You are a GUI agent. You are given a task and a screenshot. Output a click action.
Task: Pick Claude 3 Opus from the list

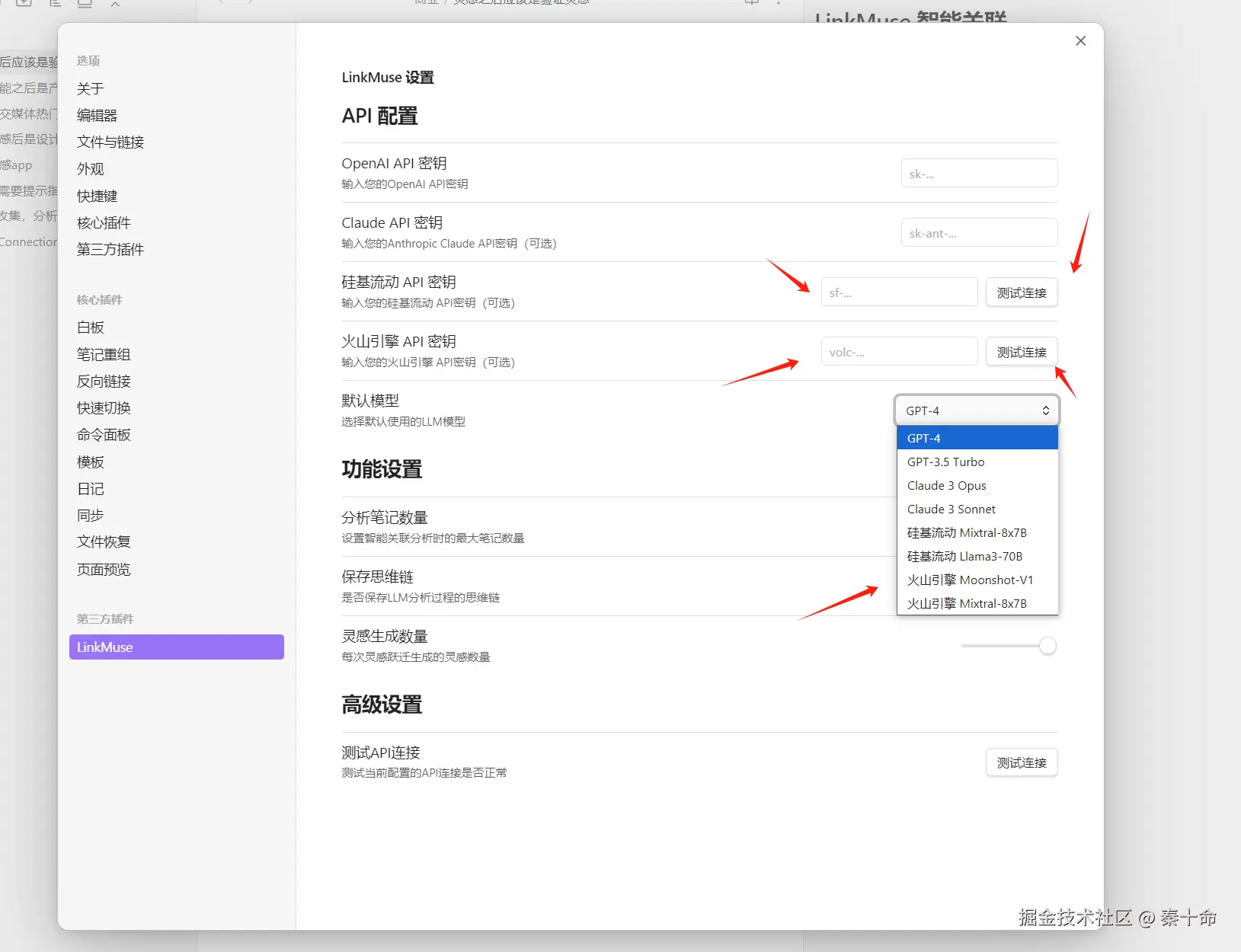[977, 485]
